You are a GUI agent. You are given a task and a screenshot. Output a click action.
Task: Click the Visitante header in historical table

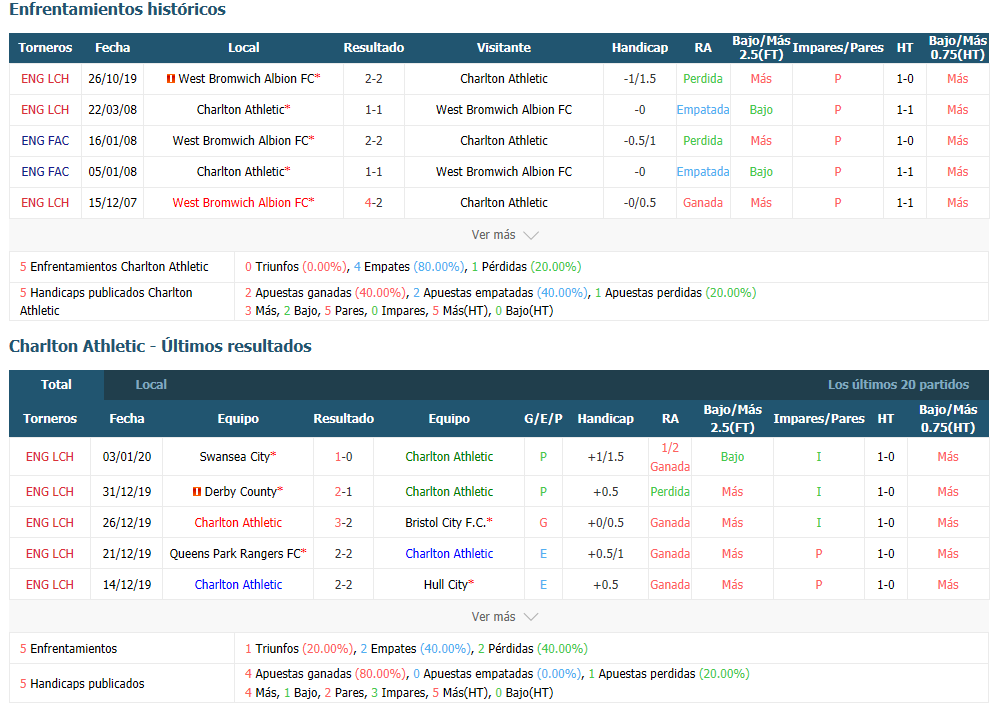504,48
